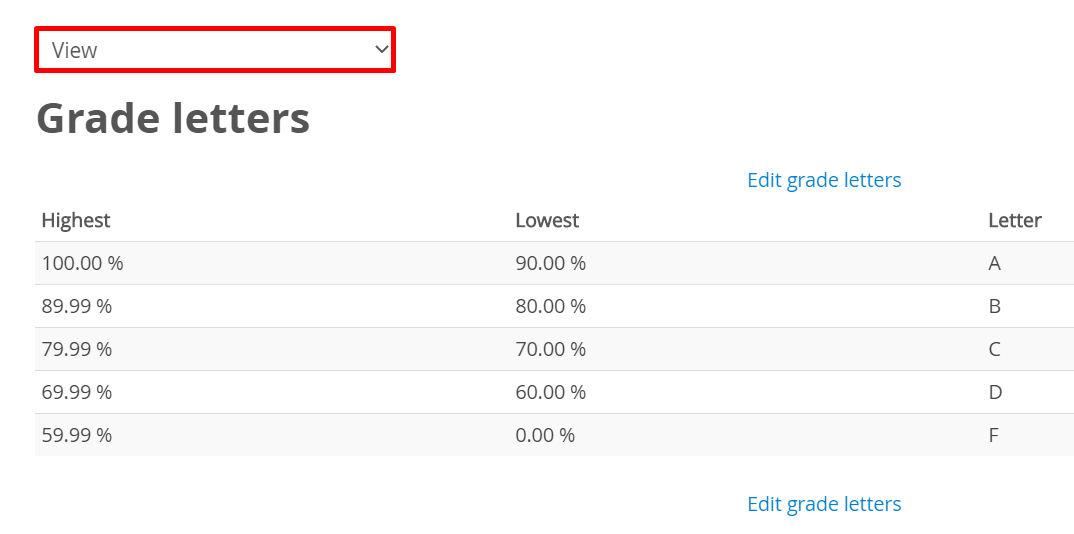Select the letter A grade cell
Screen dimensions: 1074x534
click(x=994, y=263)
